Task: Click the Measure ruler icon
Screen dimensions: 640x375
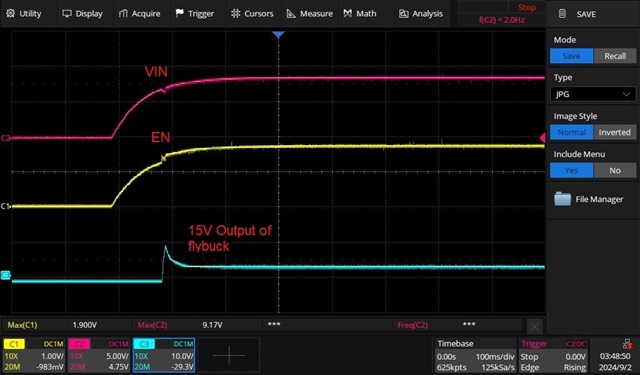Action: [291, 13]
